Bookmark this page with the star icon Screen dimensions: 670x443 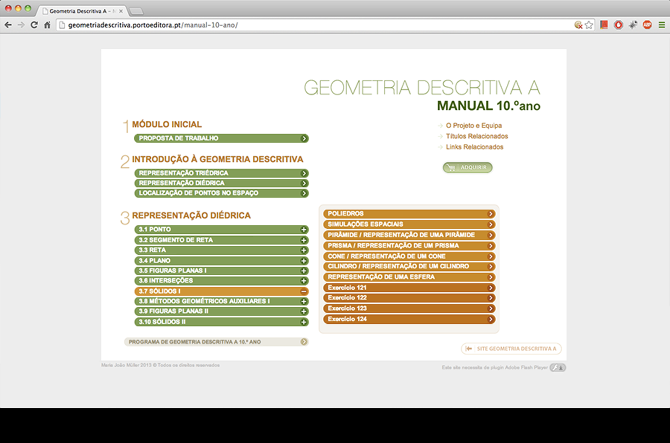click(x=590, y=24)
